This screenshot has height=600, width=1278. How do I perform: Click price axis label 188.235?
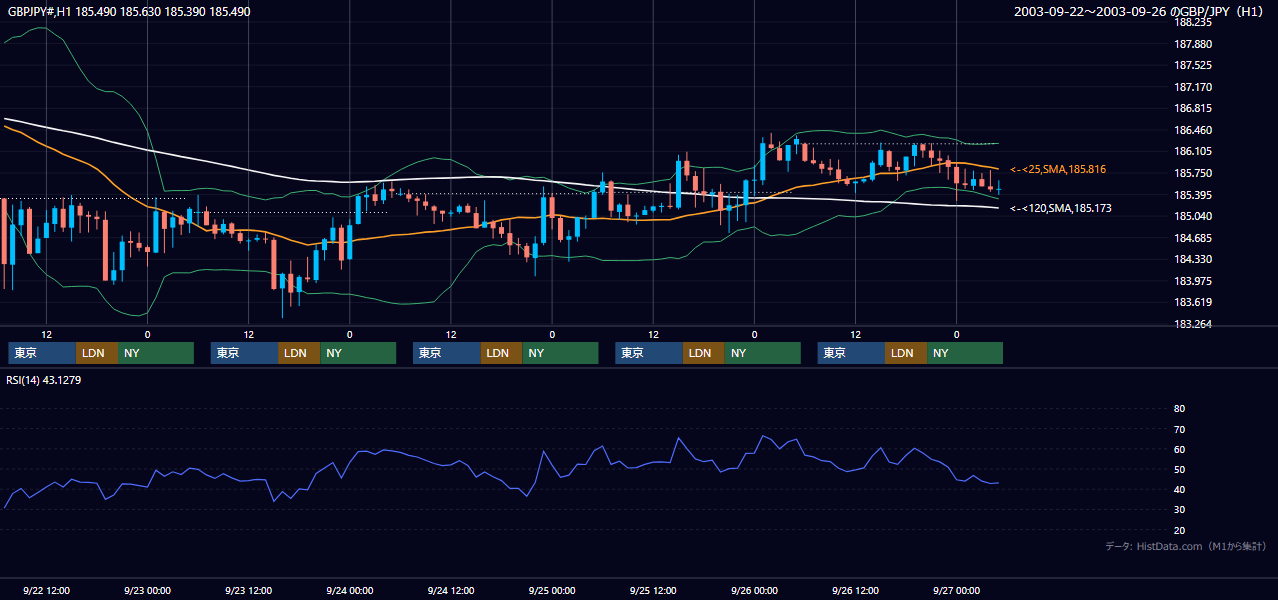coord(1193,22)
